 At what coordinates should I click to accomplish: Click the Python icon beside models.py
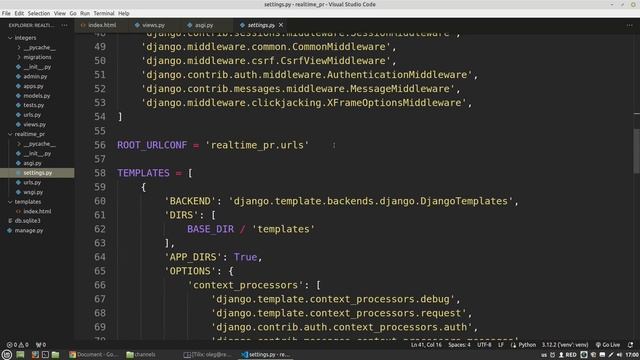tap(18, 96)
